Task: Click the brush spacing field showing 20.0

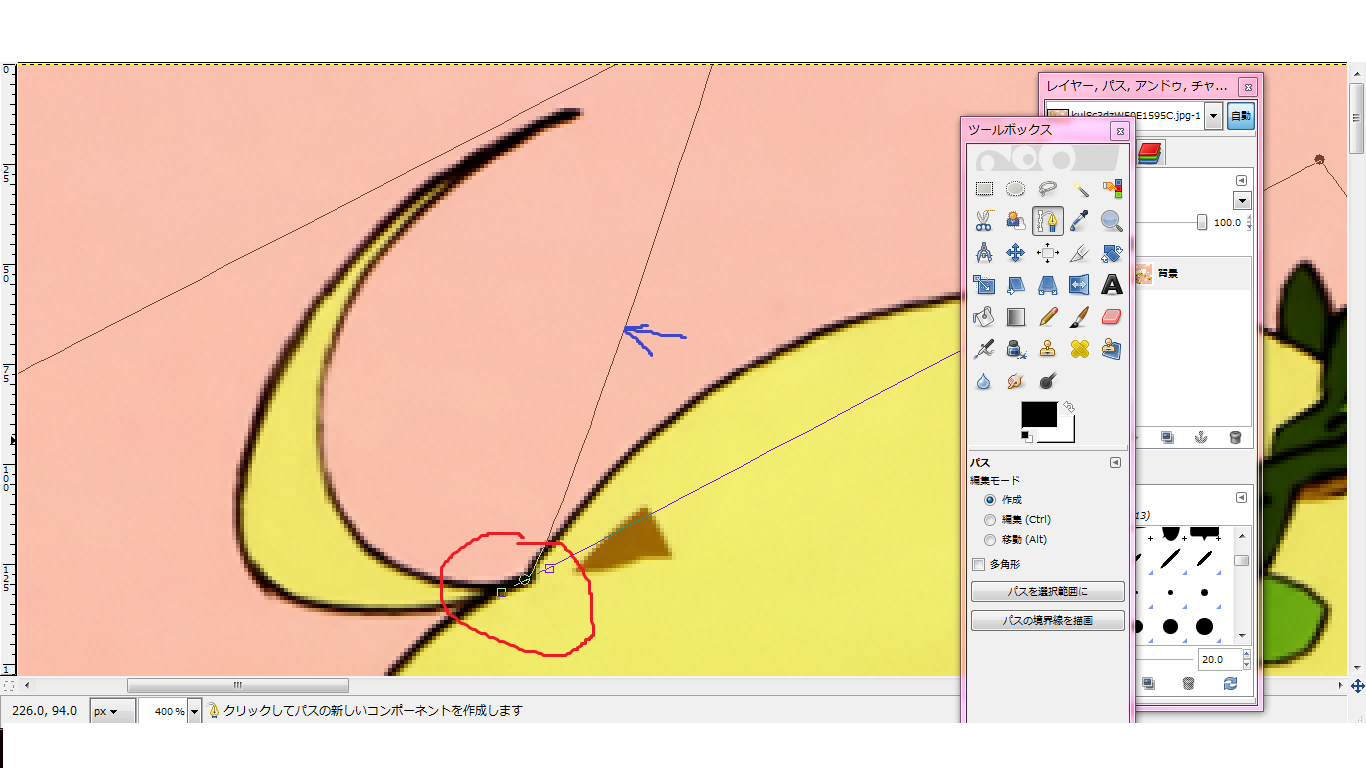Action: (1219, 660)
